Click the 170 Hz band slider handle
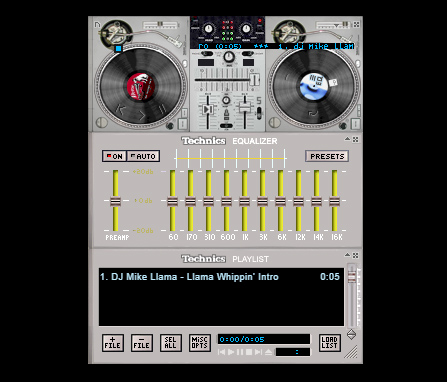The image size is (447, 382). point(190,201)
